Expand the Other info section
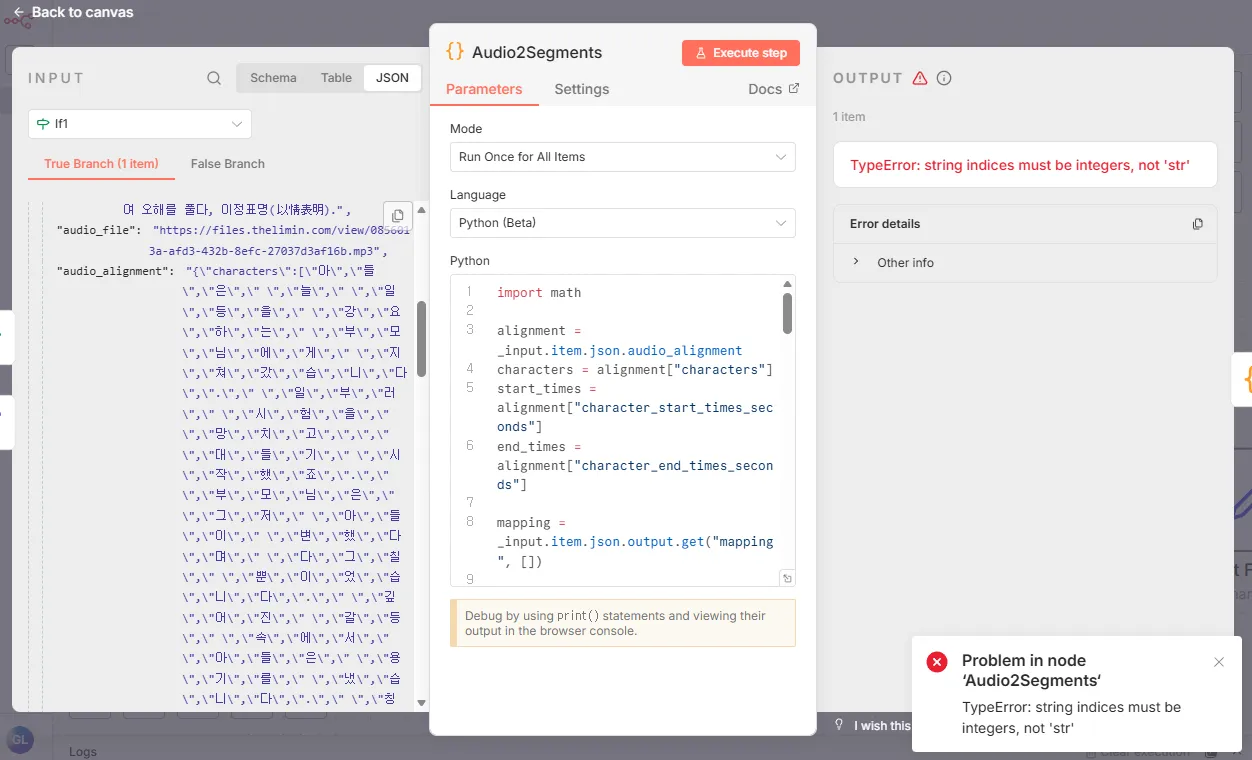Screen dimensions: 1252x760 click(x=1025, y=262)
